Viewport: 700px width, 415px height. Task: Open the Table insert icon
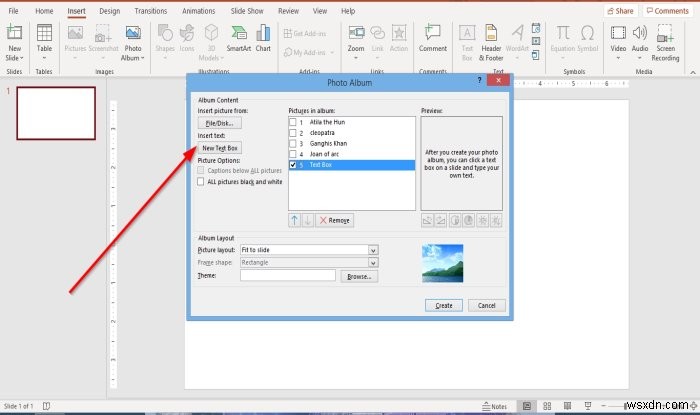[x=44, y=33]
